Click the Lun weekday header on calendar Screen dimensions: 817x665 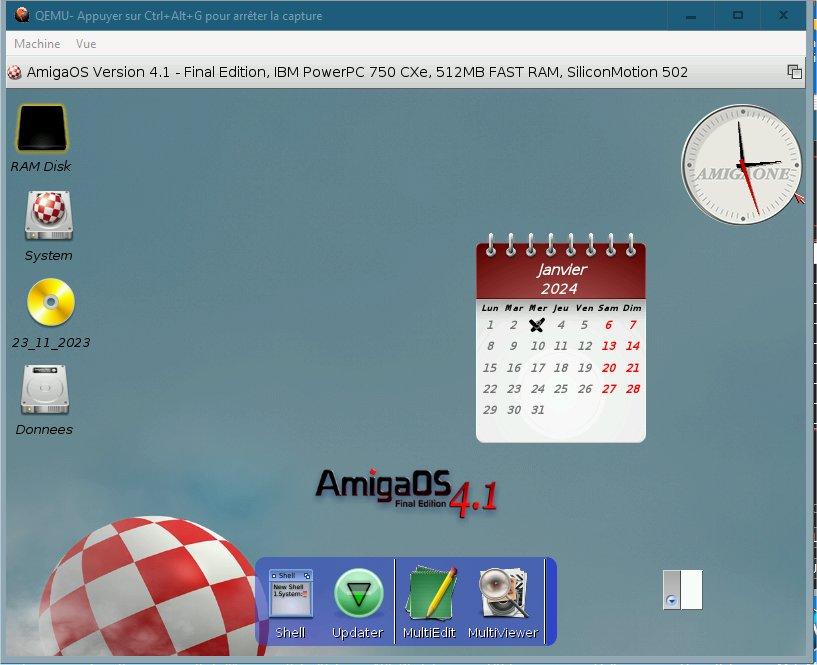point(490,308)
